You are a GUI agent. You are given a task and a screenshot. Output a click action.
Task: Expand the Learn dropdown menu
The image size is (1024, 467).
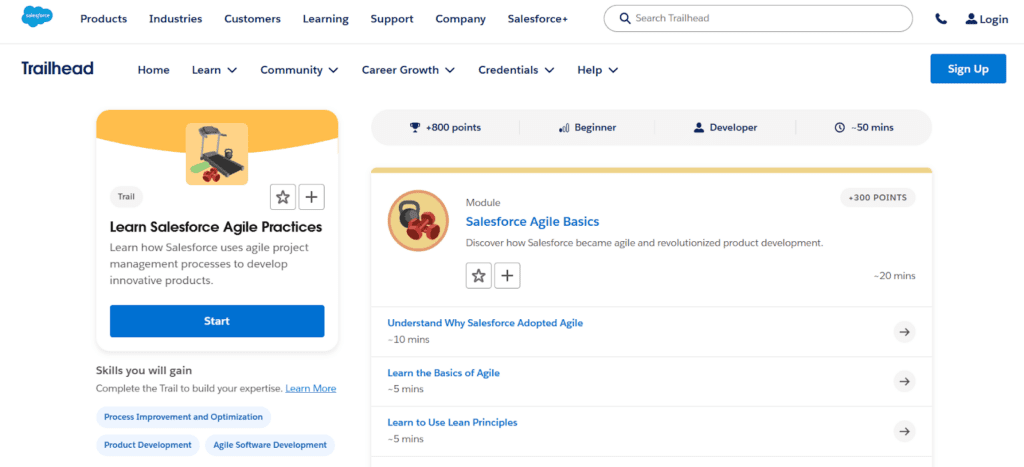[x=214, y=70]
